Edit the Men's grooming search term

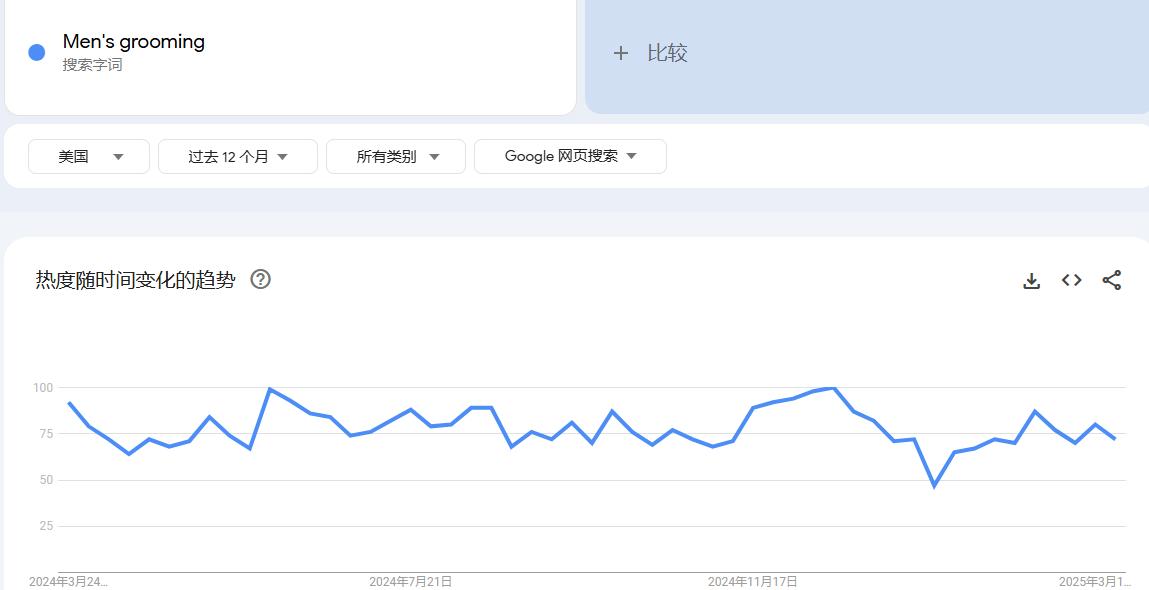pyautogui.click(x=134, y=42)
